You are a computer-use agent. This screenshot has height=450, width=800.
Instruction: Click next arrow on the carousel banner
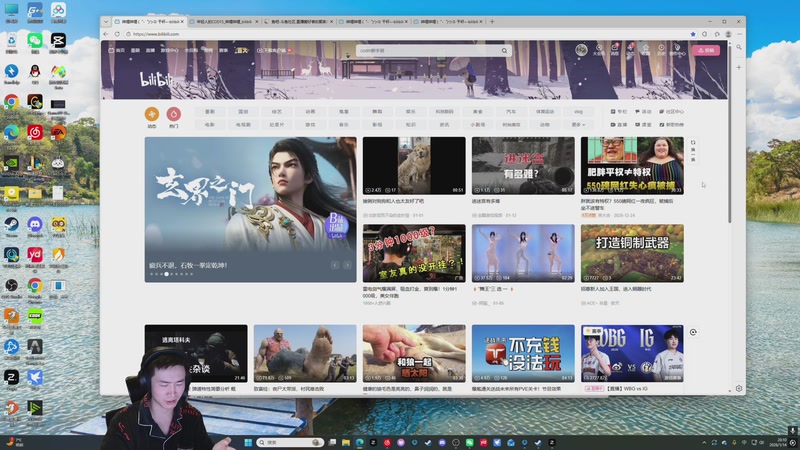(347, 265)
